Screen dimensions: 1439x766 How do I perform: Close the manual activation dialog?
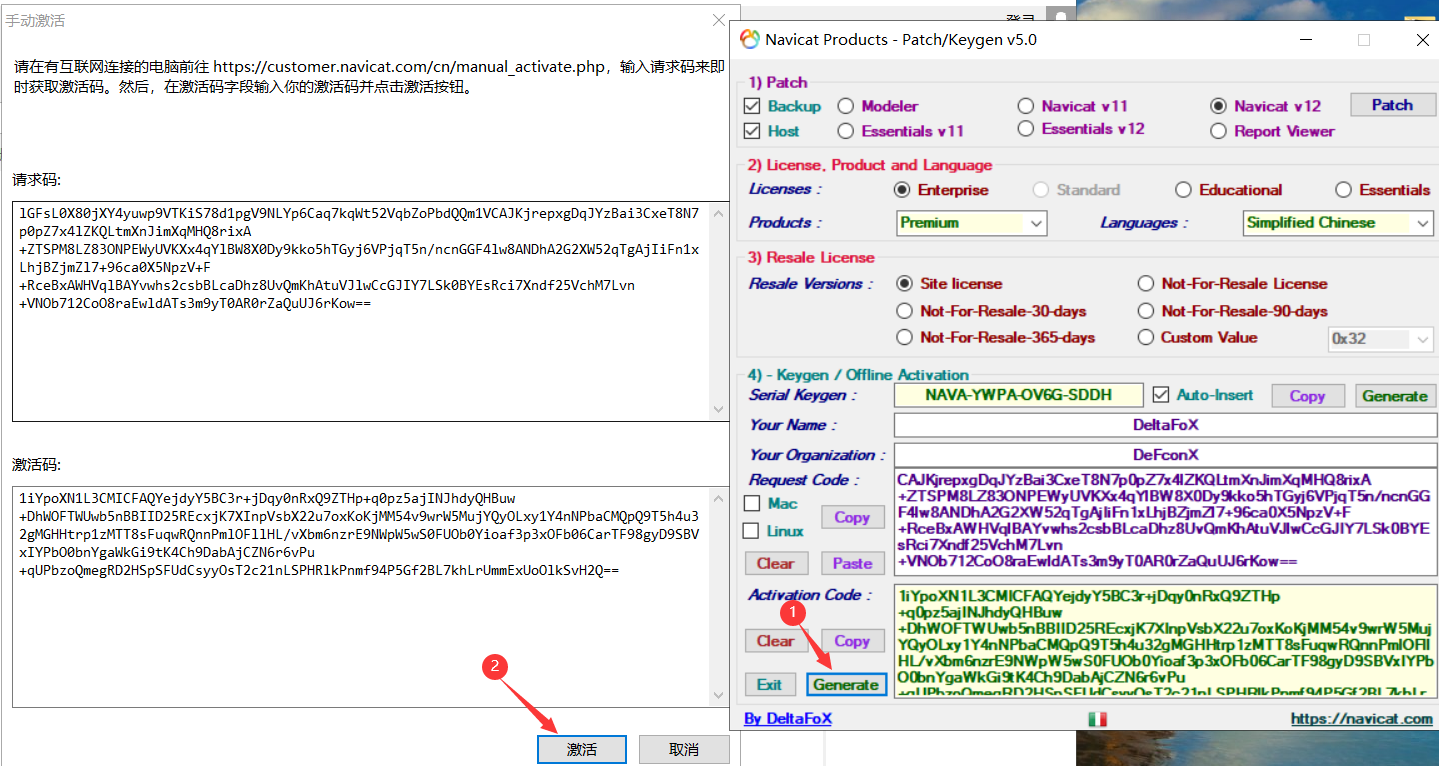(718, 20)
